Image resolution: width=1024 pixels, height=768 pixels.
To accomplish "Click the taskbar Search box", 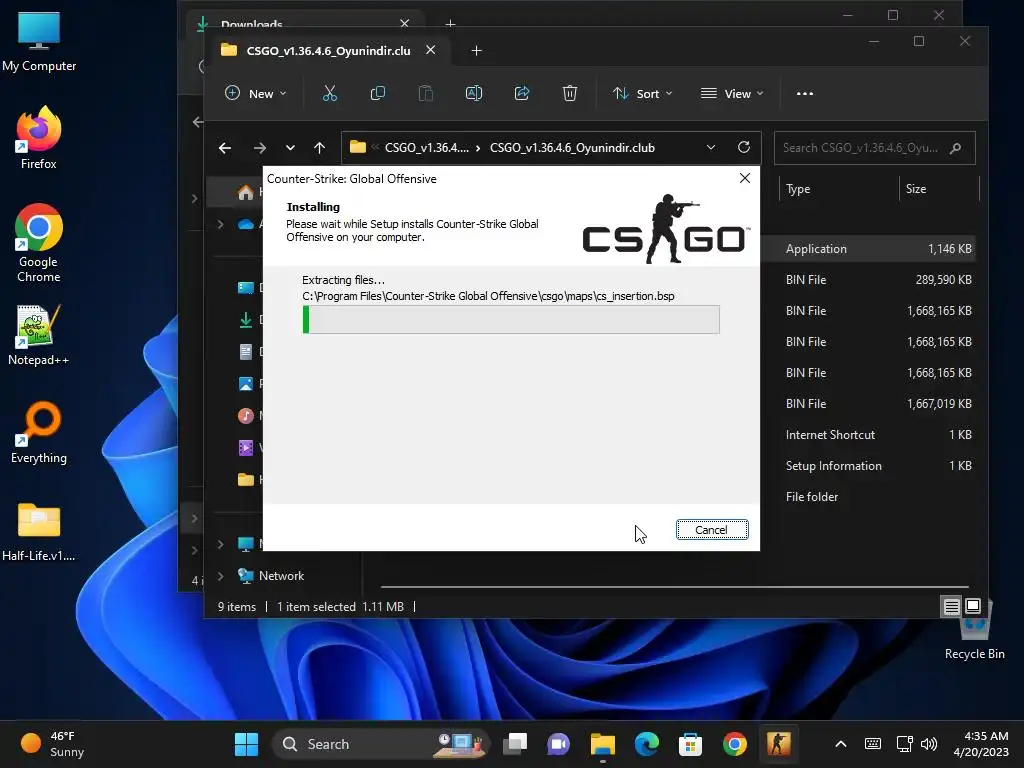I will coord(380,744).
